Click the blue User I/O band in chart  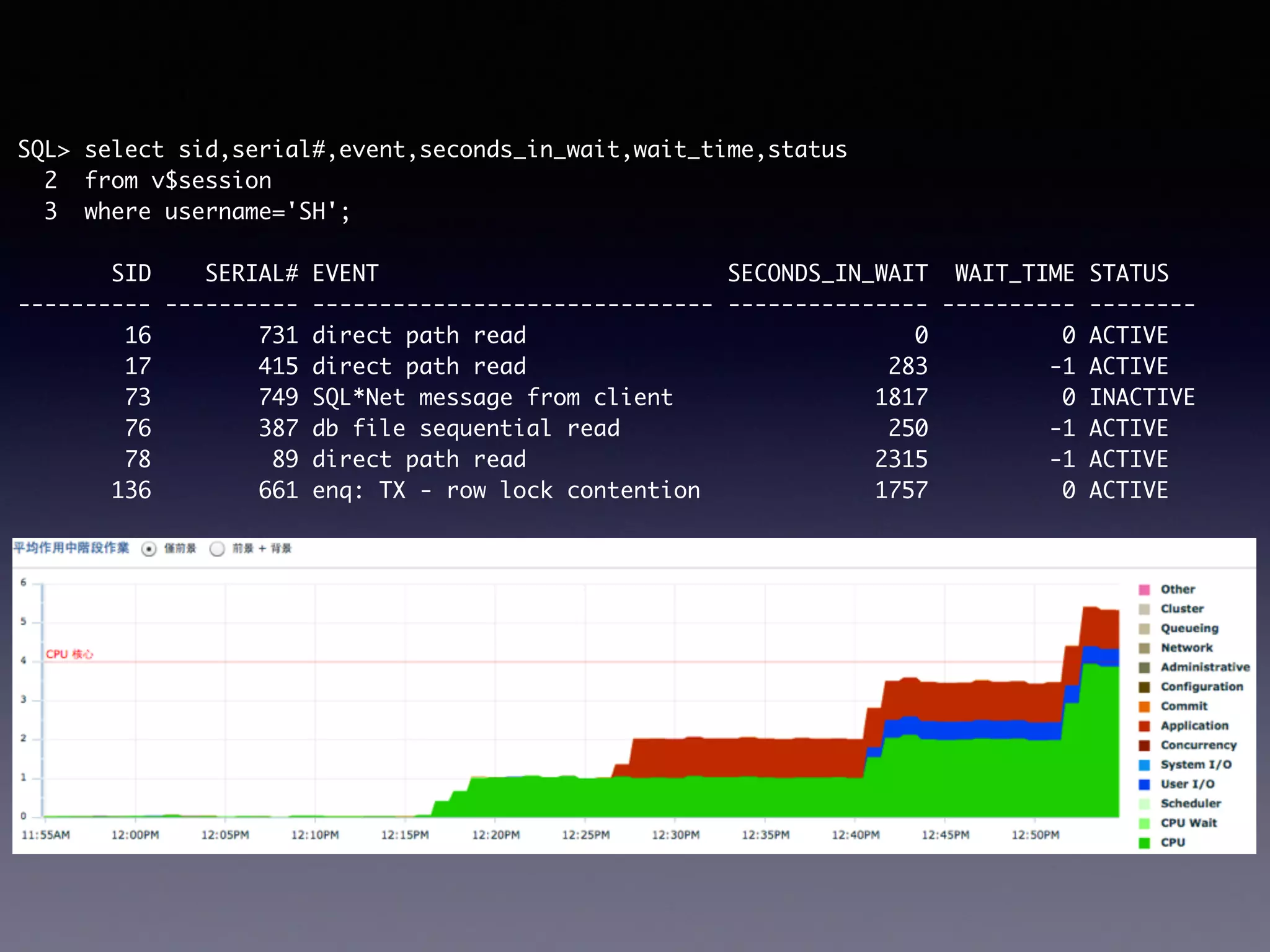(974, 730)
